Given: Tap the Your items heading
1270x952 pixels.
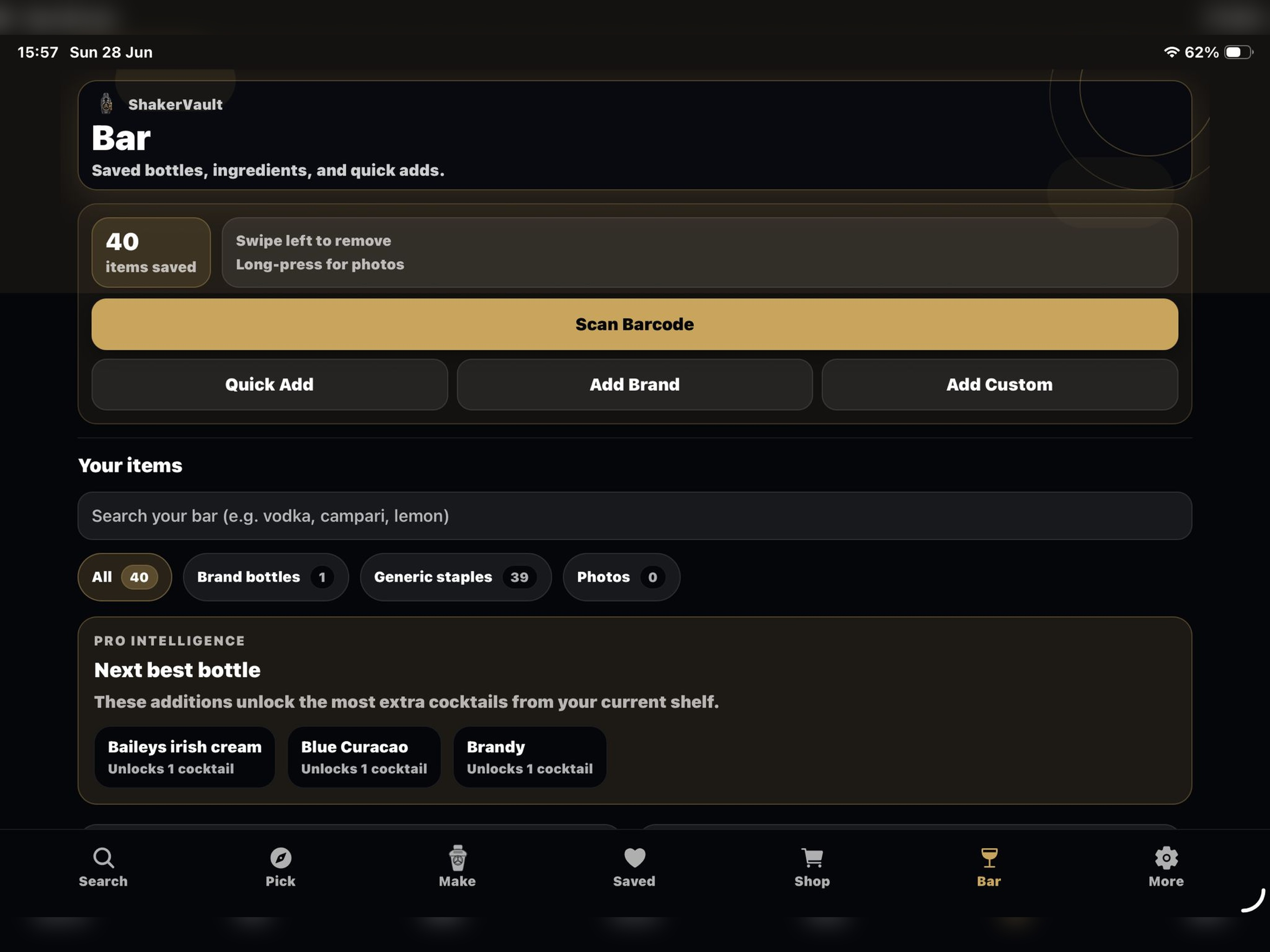Looking at the screenshot, I should (x=130, y=465).
